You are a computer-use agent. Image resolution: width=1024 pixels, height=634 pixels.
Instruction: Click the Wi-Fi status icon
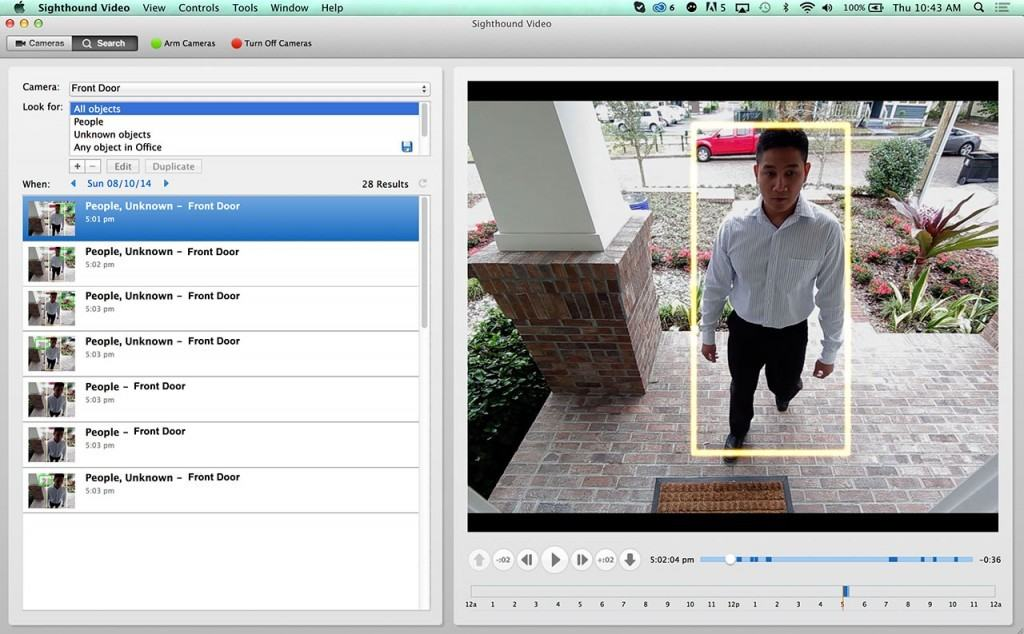click(807, 8)
